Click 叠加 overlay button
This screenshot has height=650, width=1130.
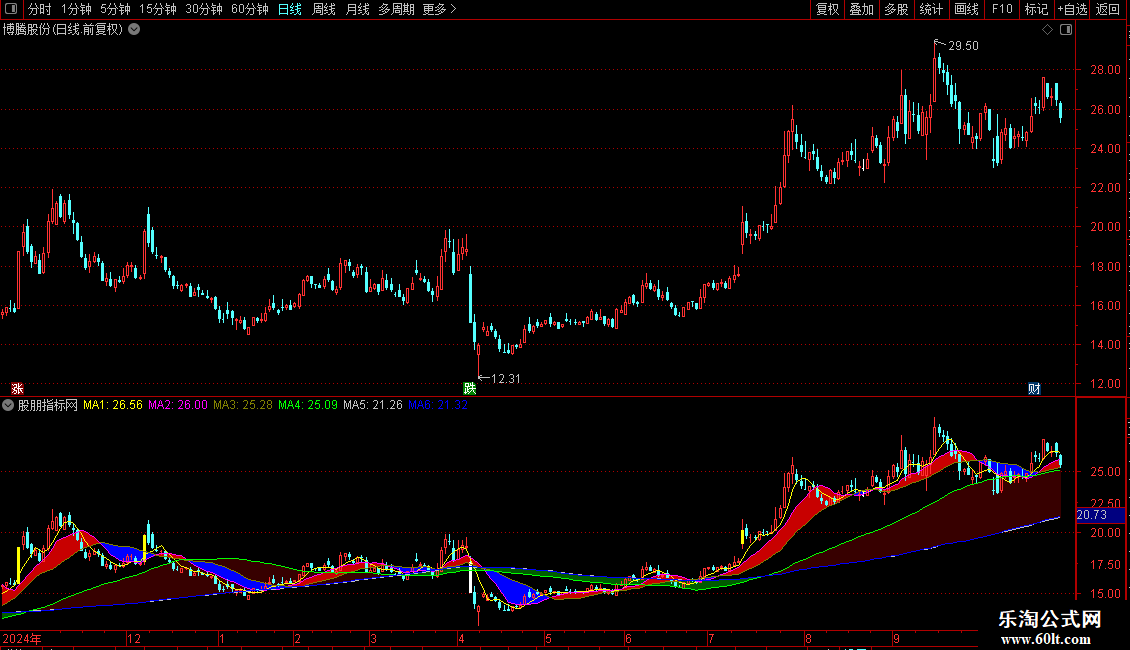(x=862, y=9)
